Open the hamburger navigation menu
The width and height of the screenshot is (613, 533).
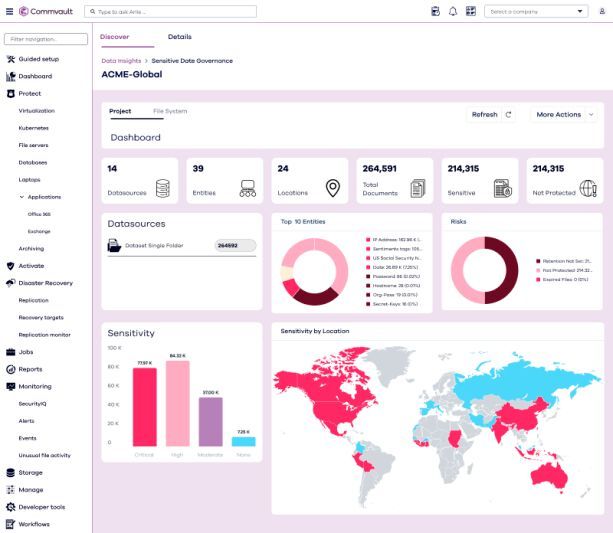tap(9, 11)
